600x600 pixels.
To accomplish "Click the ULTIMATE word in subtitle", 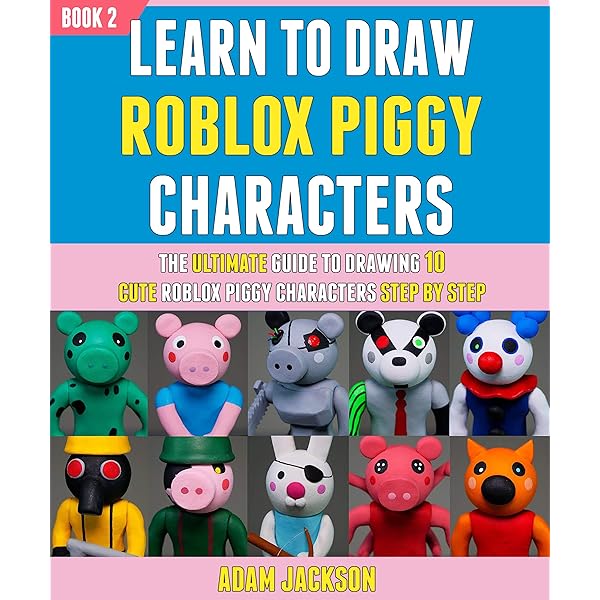I will (x=229, y=263).
